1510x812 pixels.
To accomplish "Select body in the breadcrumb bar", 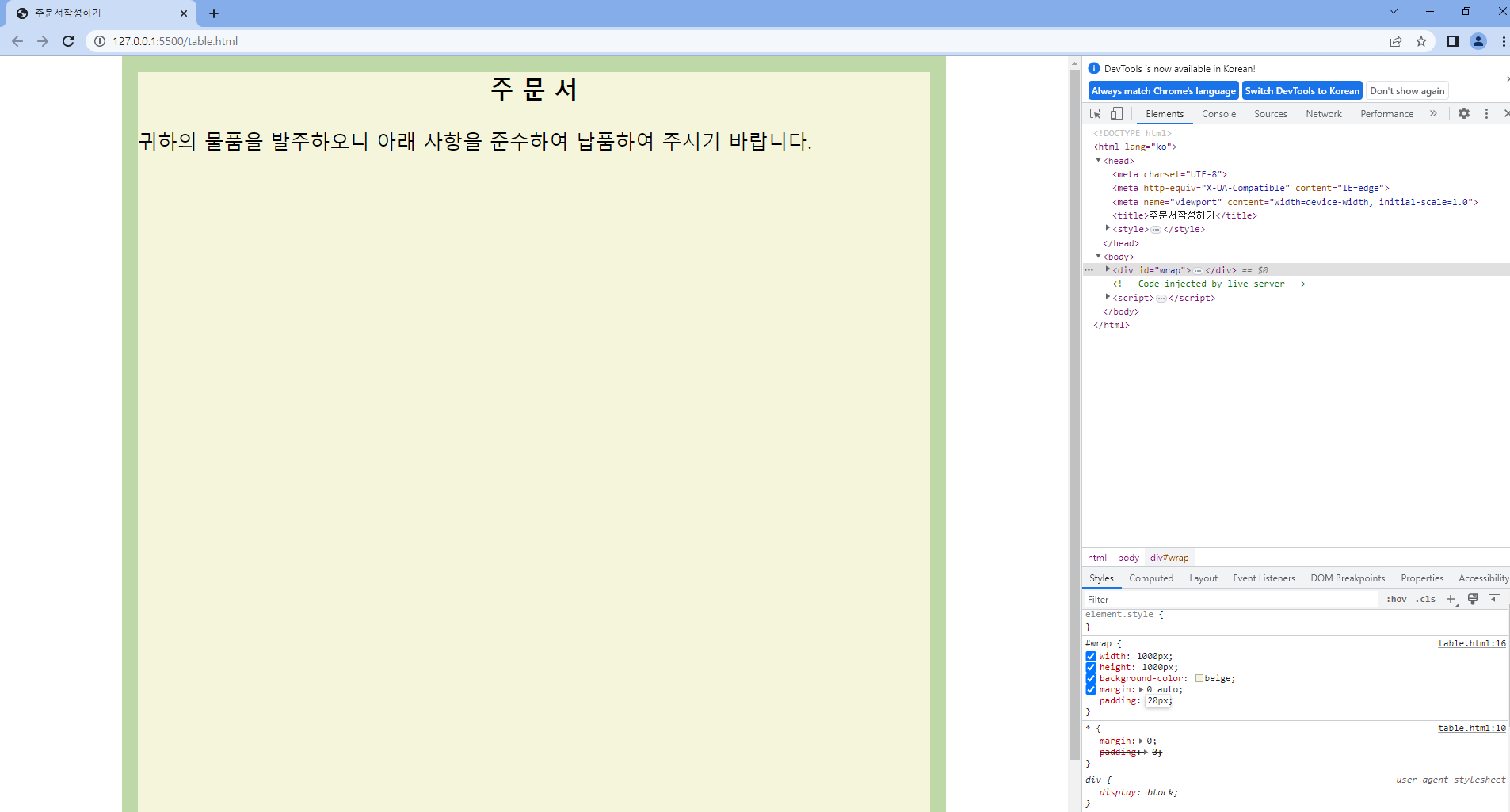I will coord(1128,558).
